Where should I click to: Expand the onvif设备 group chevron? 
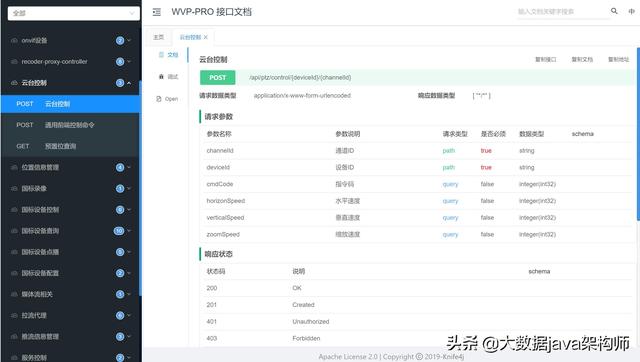click(x=129, y=40)
